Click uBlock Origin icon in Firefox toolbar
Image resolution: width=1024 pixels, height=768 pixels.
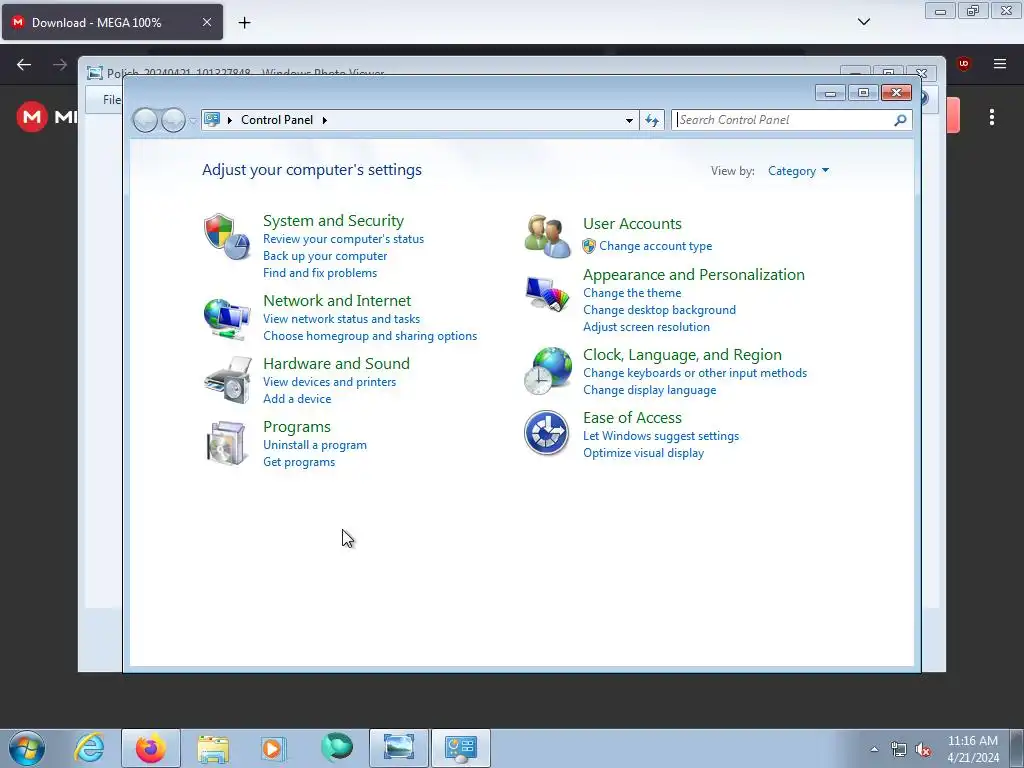(963, 64)
